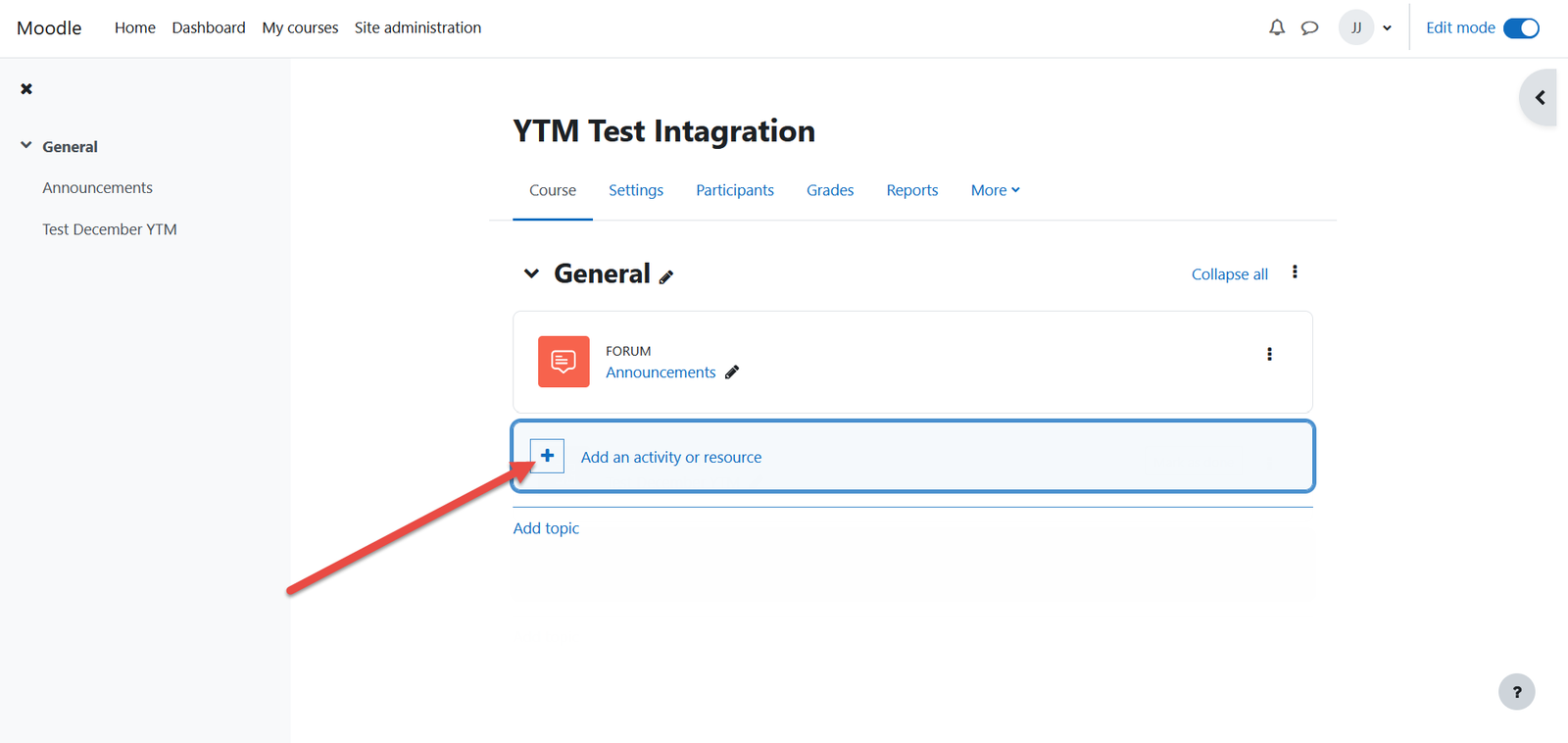Screen dimensions: 1568x743
Task: Click the Collapse all link
Action: [x=1229, y=274]
